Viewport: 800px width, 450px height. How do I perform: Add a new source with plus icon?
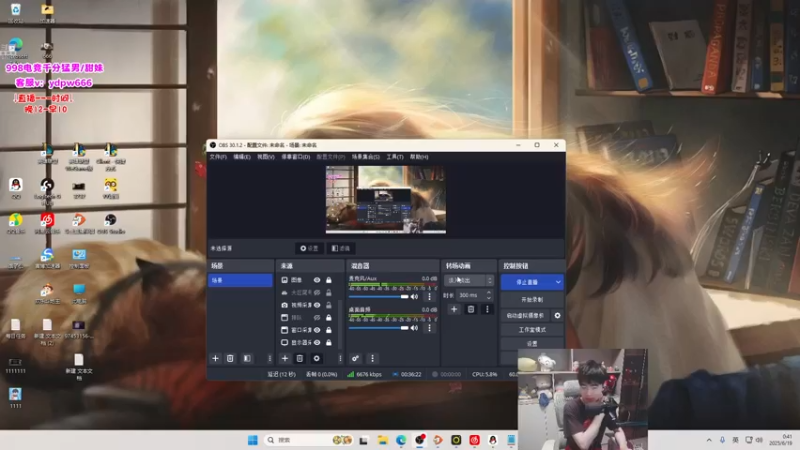click(285, 359)
